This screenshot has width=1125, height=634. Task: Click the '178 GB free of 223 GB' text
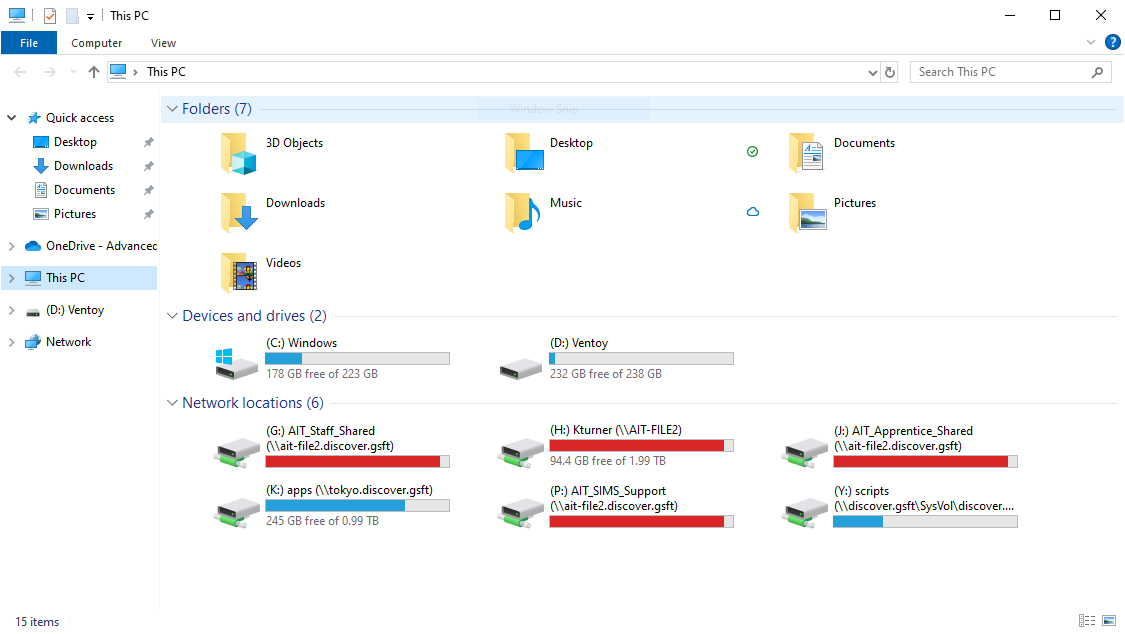click(x=321, y=374)
